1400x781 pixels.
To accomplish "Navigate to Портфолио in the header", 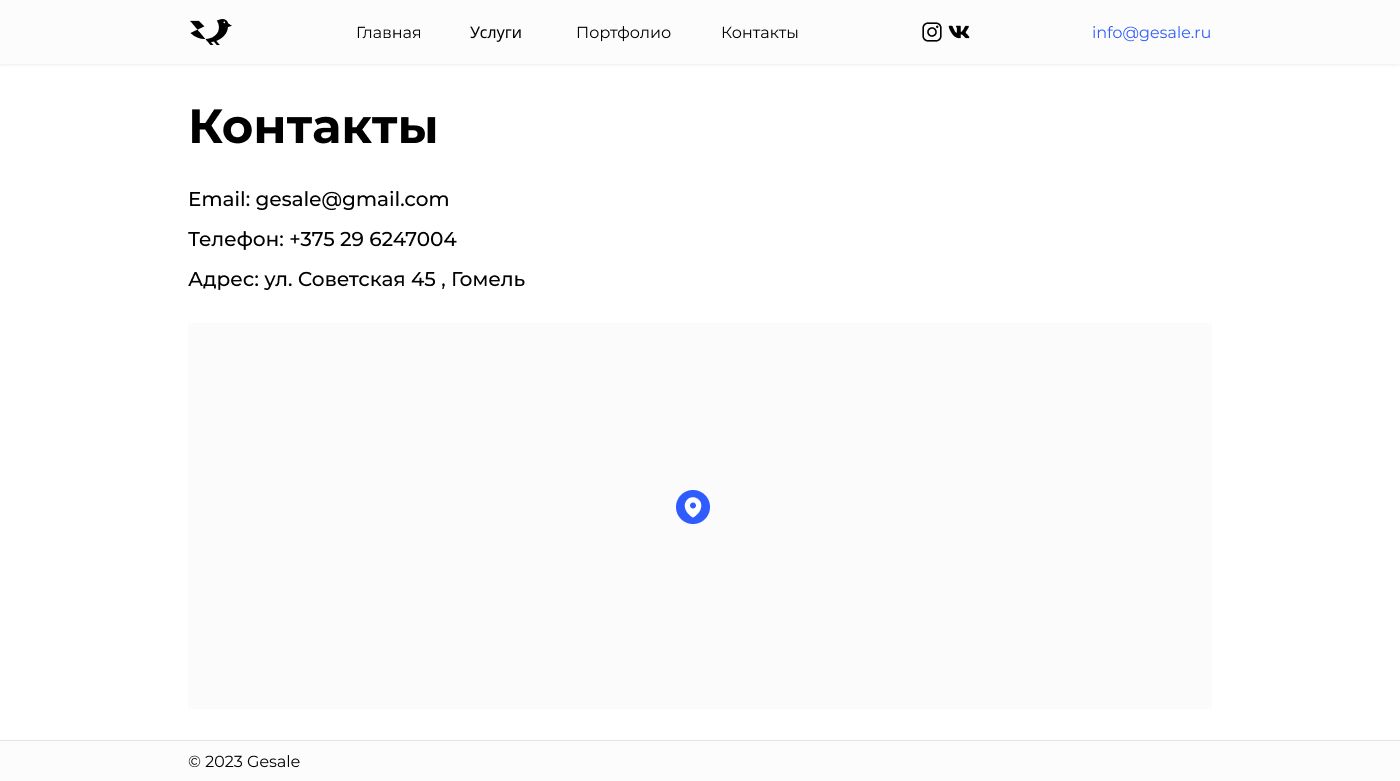I will tap(623, 33).
